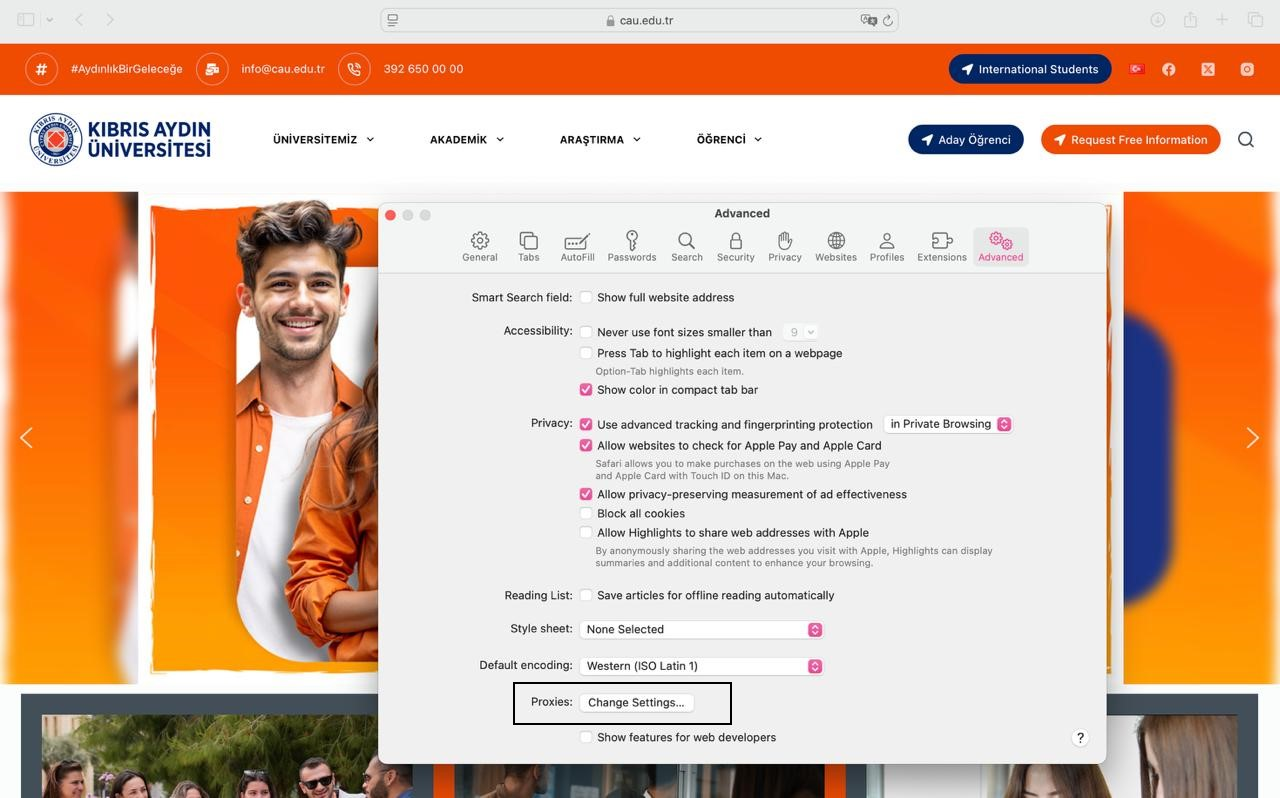Open the Facebook social icon
The image size is (1280, 798).
point(1168,69)
